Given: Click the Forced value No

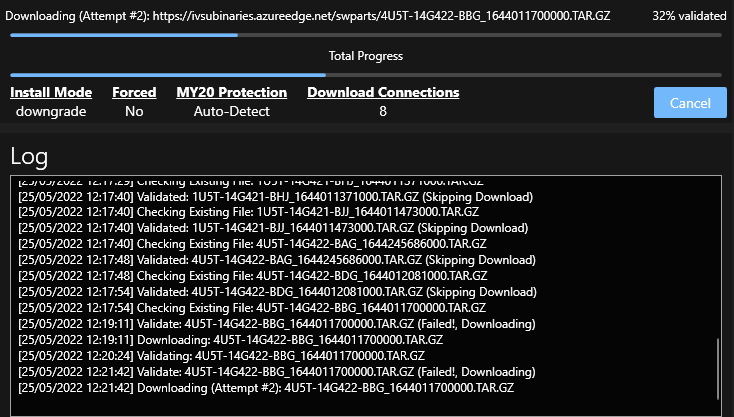Looking at the screenshot, I should [x=134, y=111].
